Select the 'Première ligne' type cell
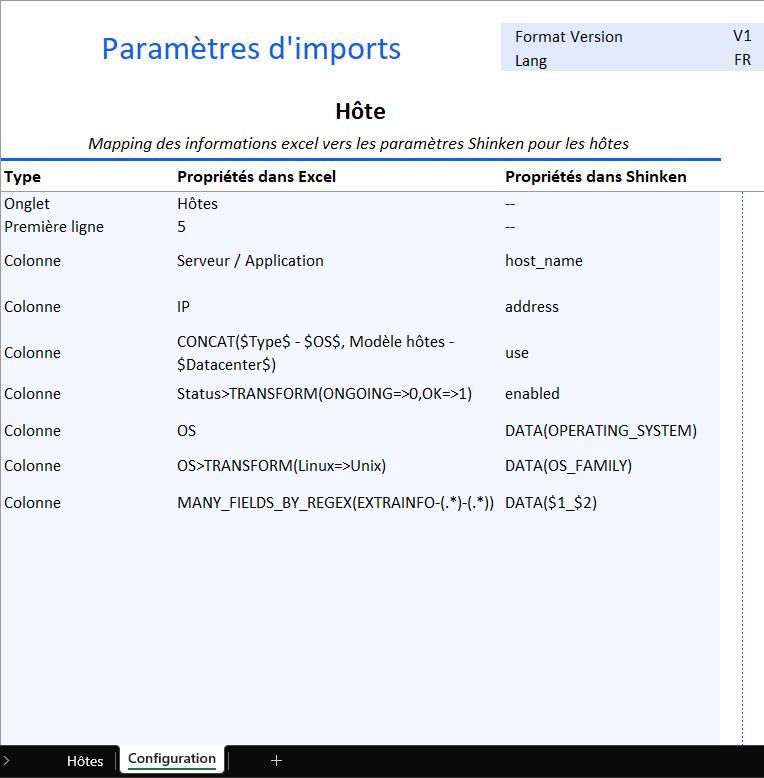Viewport: 764px width, 778px height. (x=54, y=227)
